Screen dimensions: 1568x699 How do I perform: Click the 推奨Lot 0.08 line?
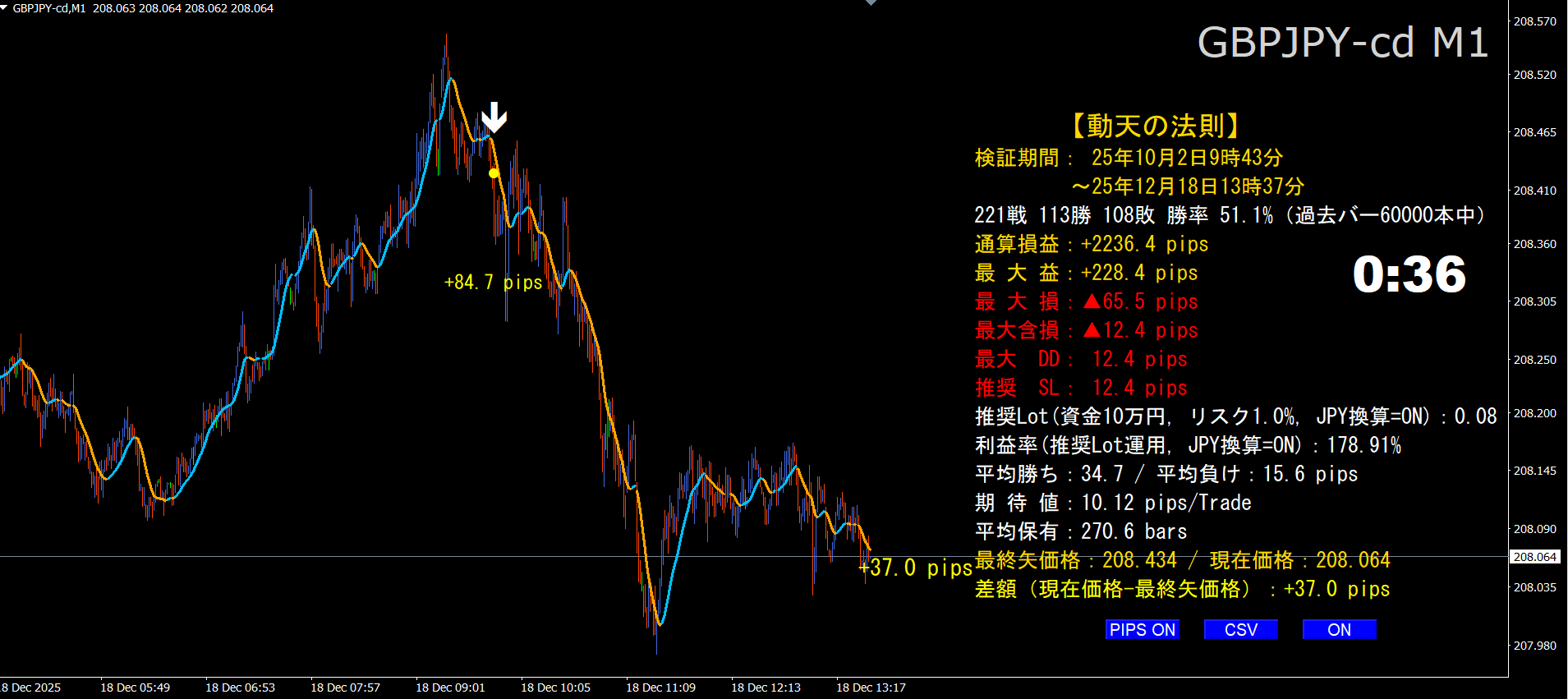click(x=1236, y=416)
